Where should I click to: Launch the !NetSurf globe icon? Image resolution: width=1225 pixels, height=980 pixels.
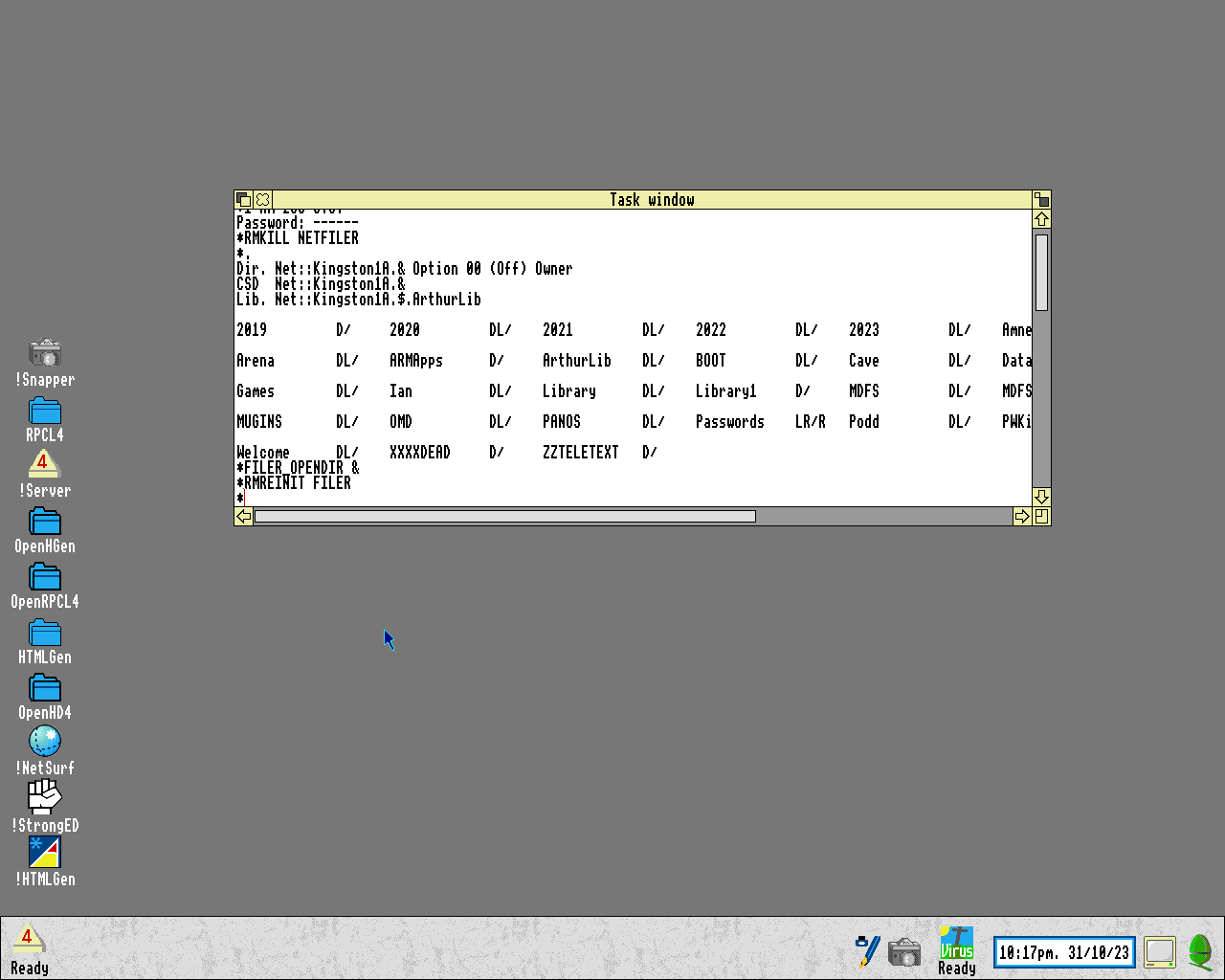coord(45,742)
